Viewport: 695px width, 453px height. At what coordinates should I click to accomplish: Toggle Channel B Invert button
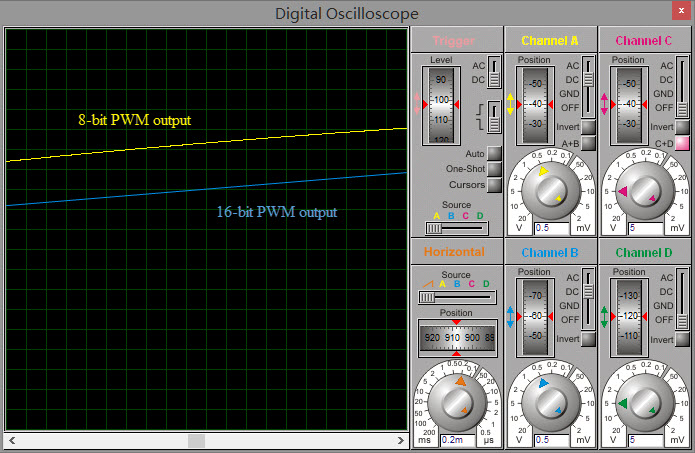(588, 339)
